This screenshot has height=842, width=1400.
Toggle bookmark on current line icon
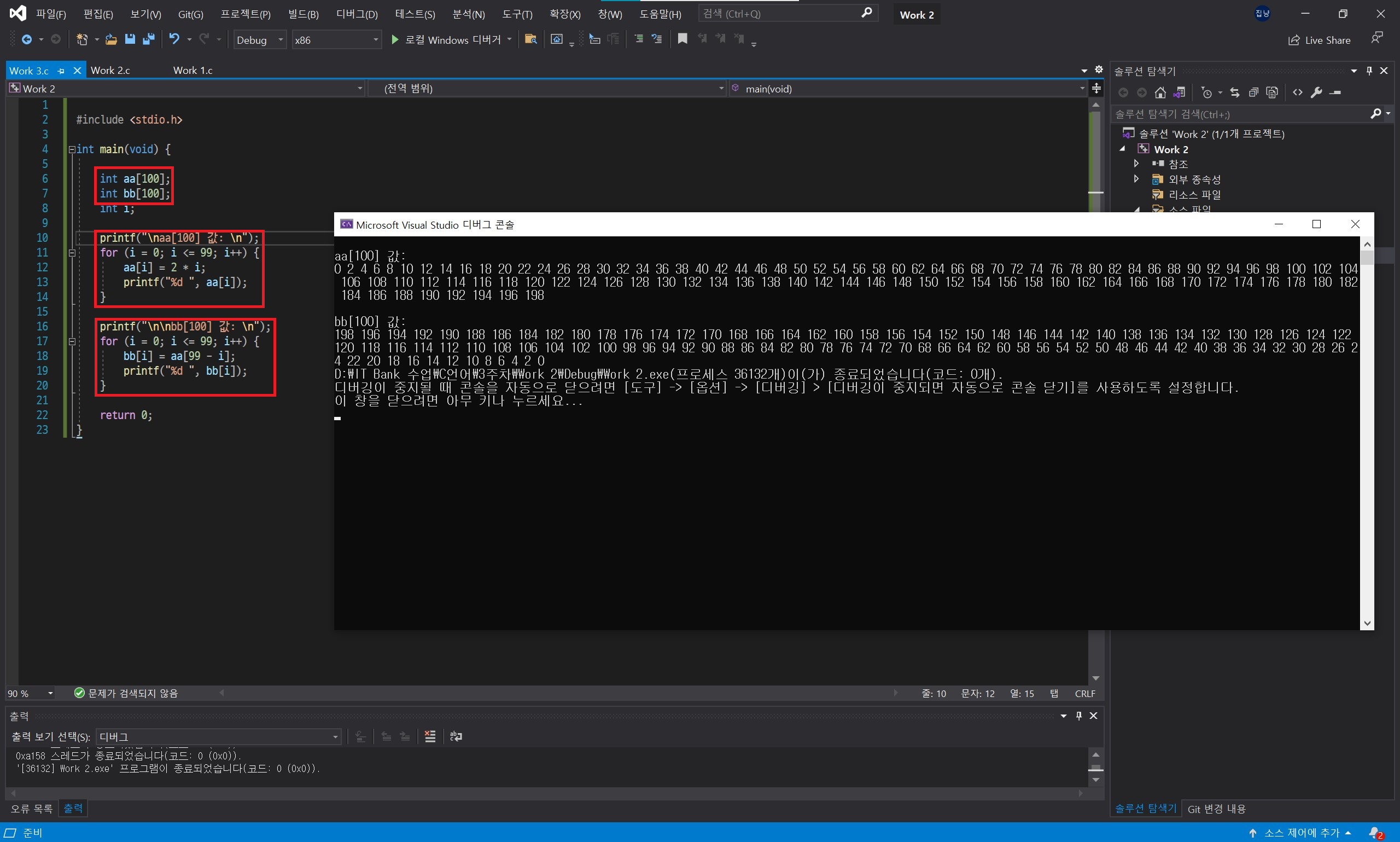pyautogui.click(x=682, y=39)
